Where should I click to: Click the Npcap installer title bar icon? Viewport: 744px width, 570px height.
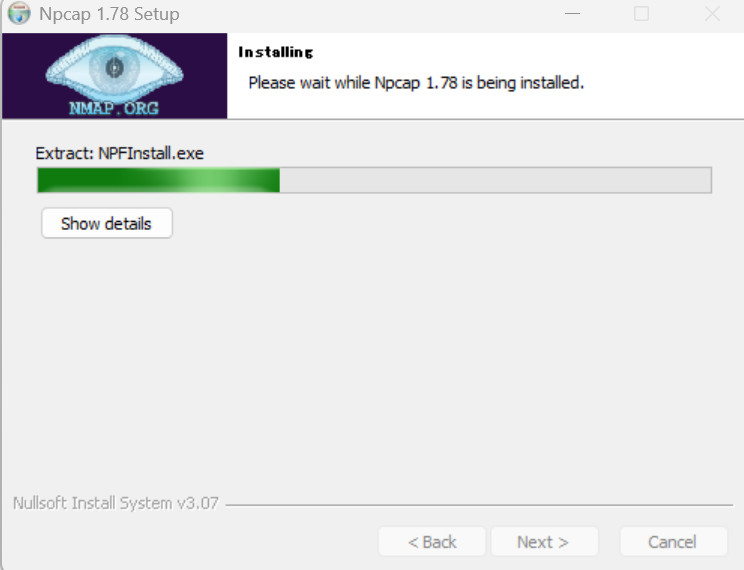19,13
